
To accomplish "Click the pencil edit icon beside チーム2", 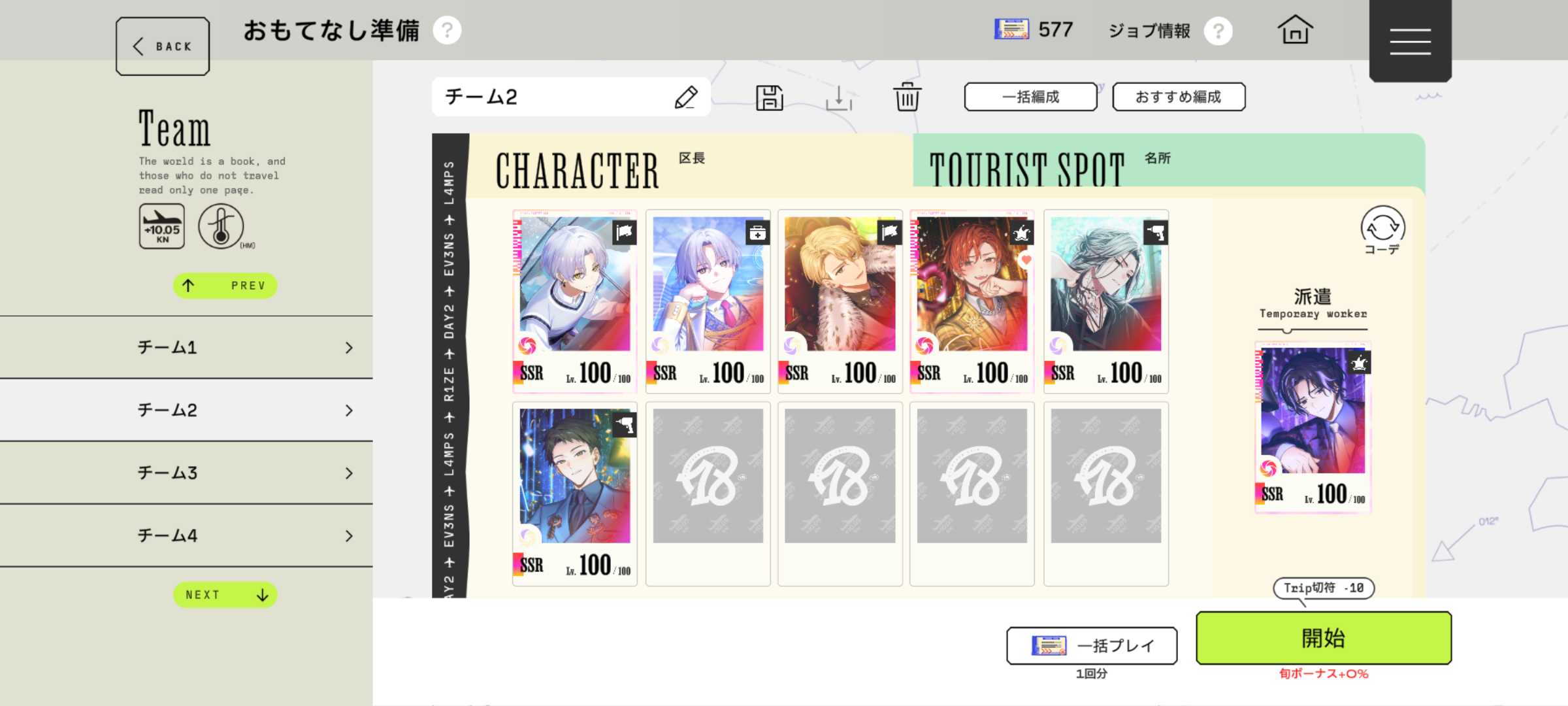I will click(686, 97).
